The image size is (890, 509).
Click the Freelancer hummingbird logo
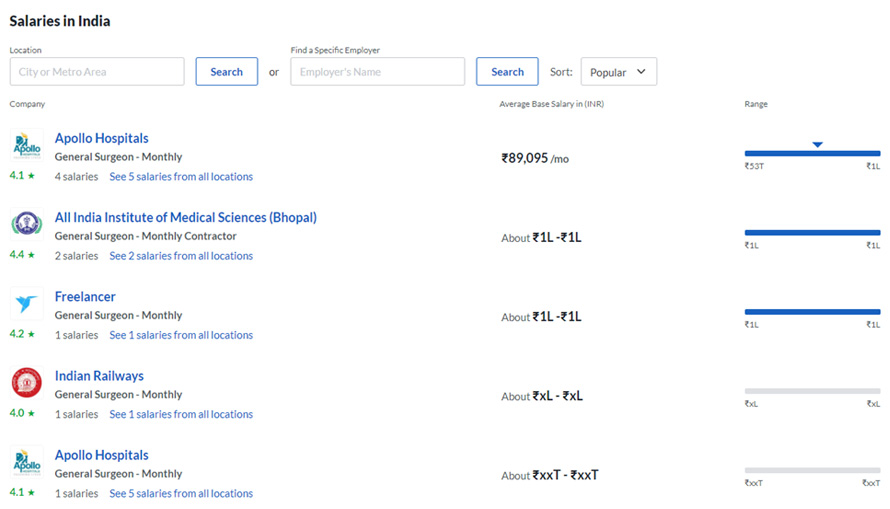pyautogui.click(x=27, y=303)
